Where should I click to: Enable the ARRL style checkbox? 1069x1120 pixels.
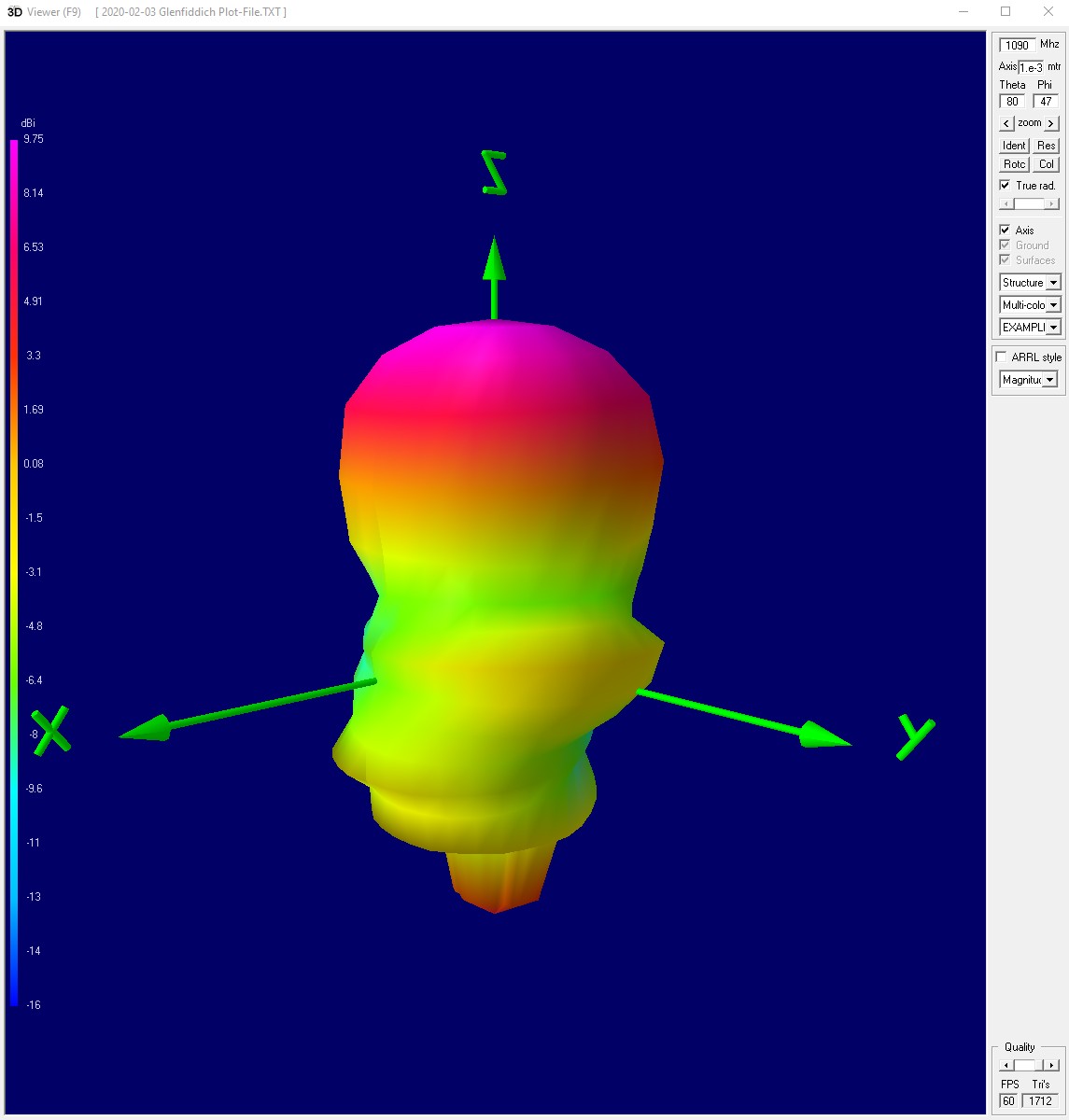(x=1002, y=357)
